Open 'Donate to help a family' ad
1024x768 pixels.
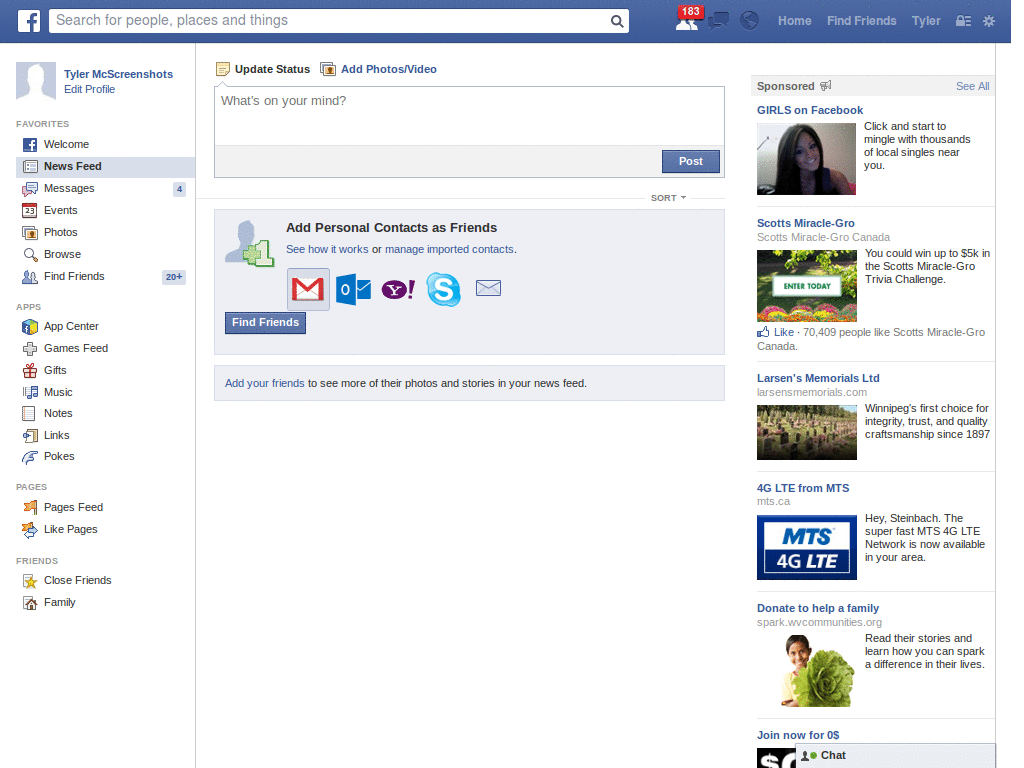click(x=818, y=608)
